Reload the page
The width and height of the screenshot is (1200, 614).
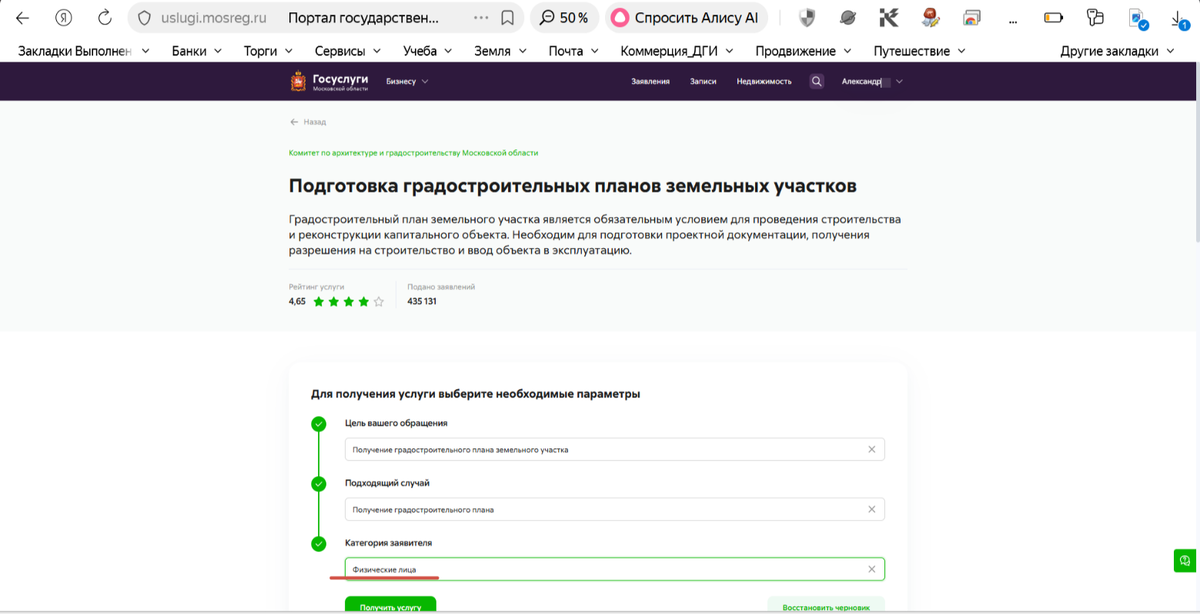coord(105,18)
